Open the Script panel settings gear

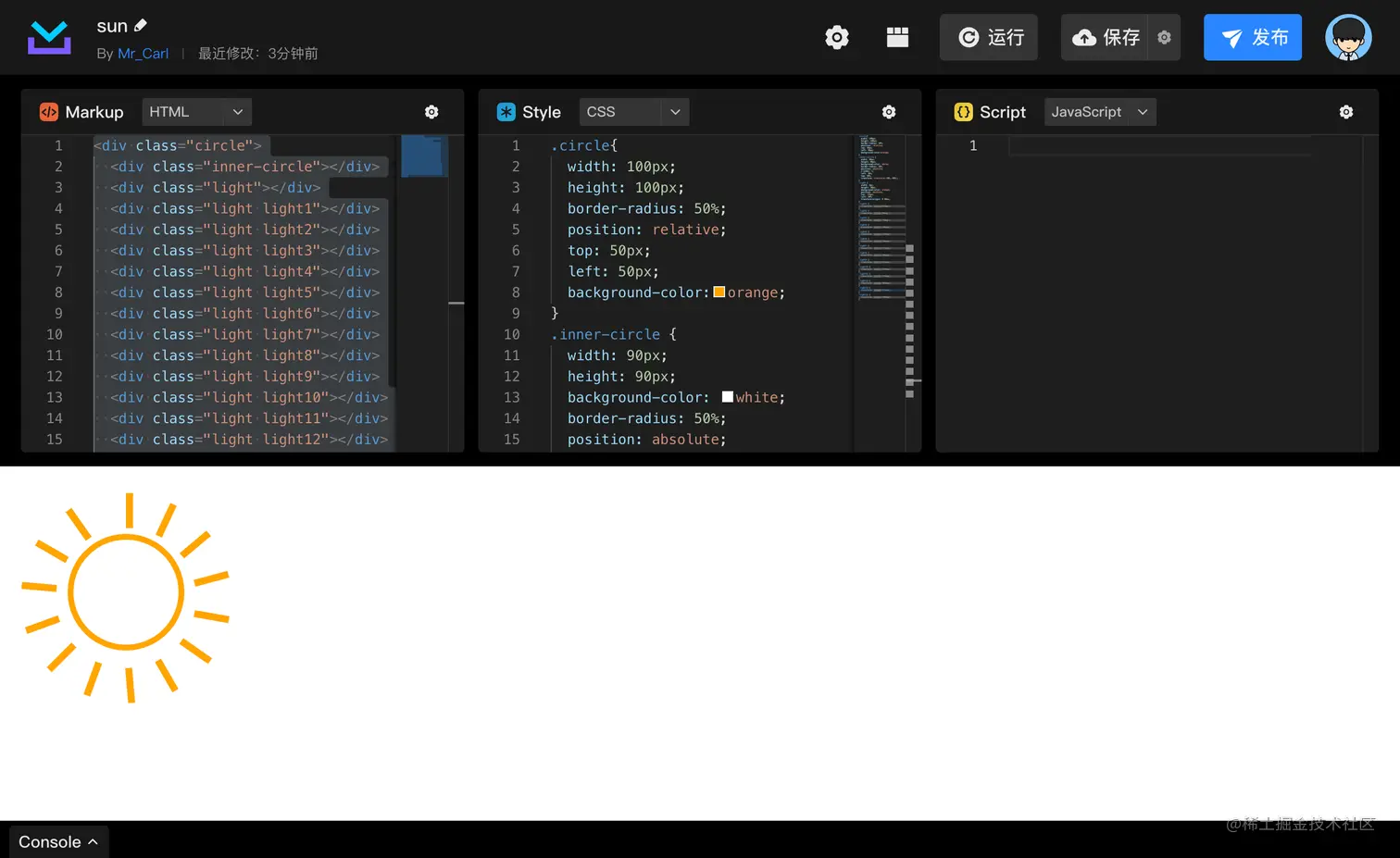click(x=1345, y=111)
